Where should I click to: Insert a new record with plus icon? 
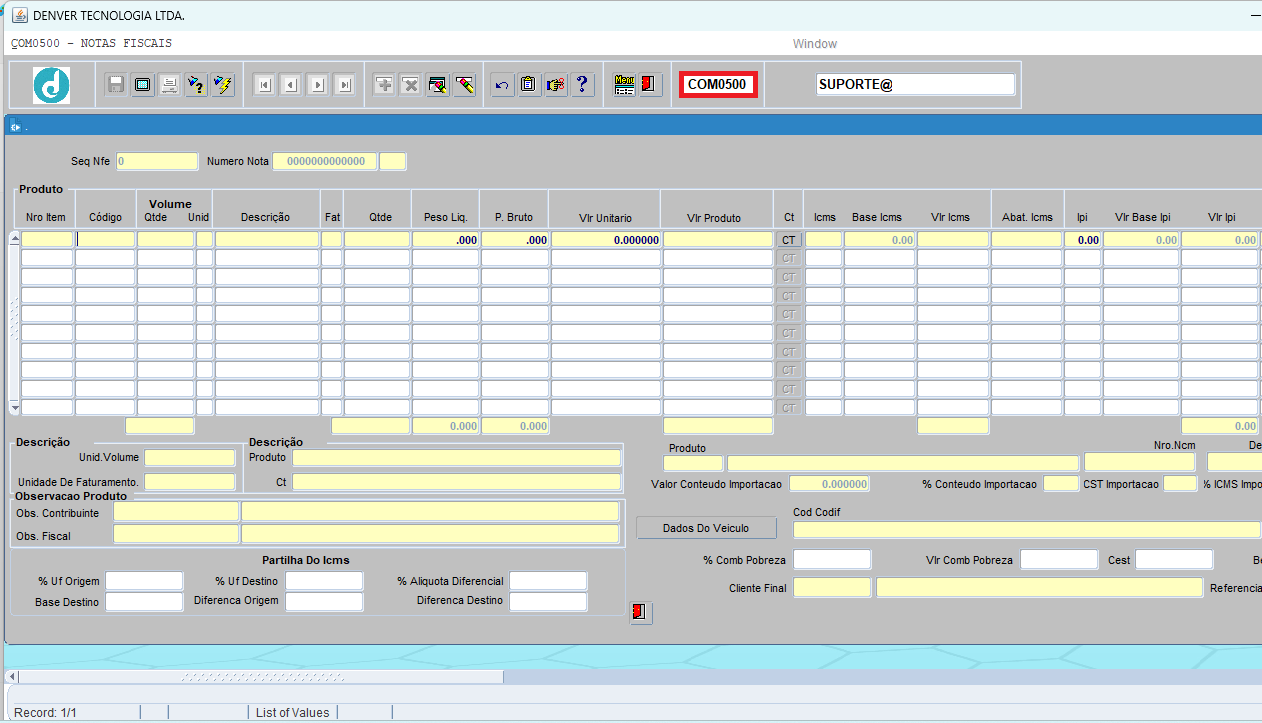384,85
